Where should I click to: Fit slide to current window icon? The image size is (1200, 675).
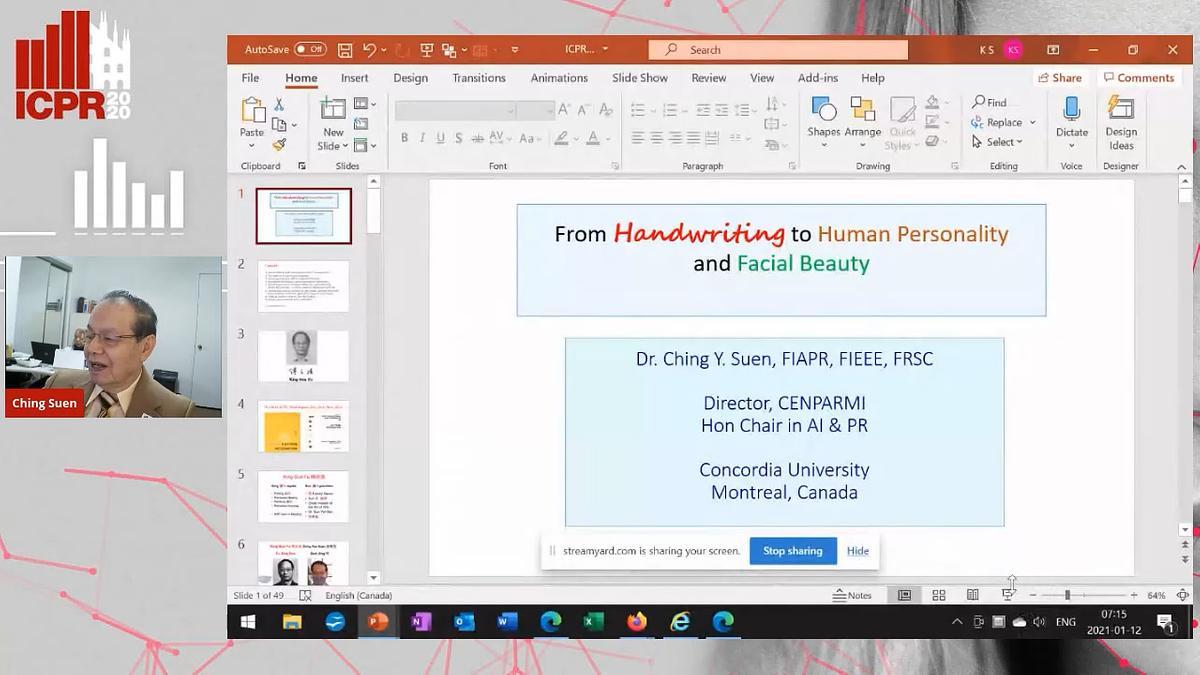[1183, 595]
